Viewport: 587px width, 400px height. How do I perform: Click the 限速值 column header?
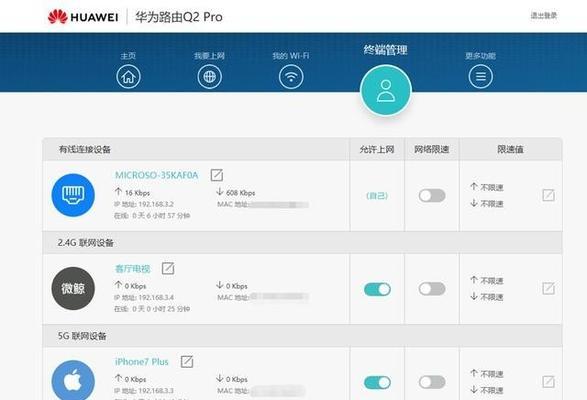(510, 149)
